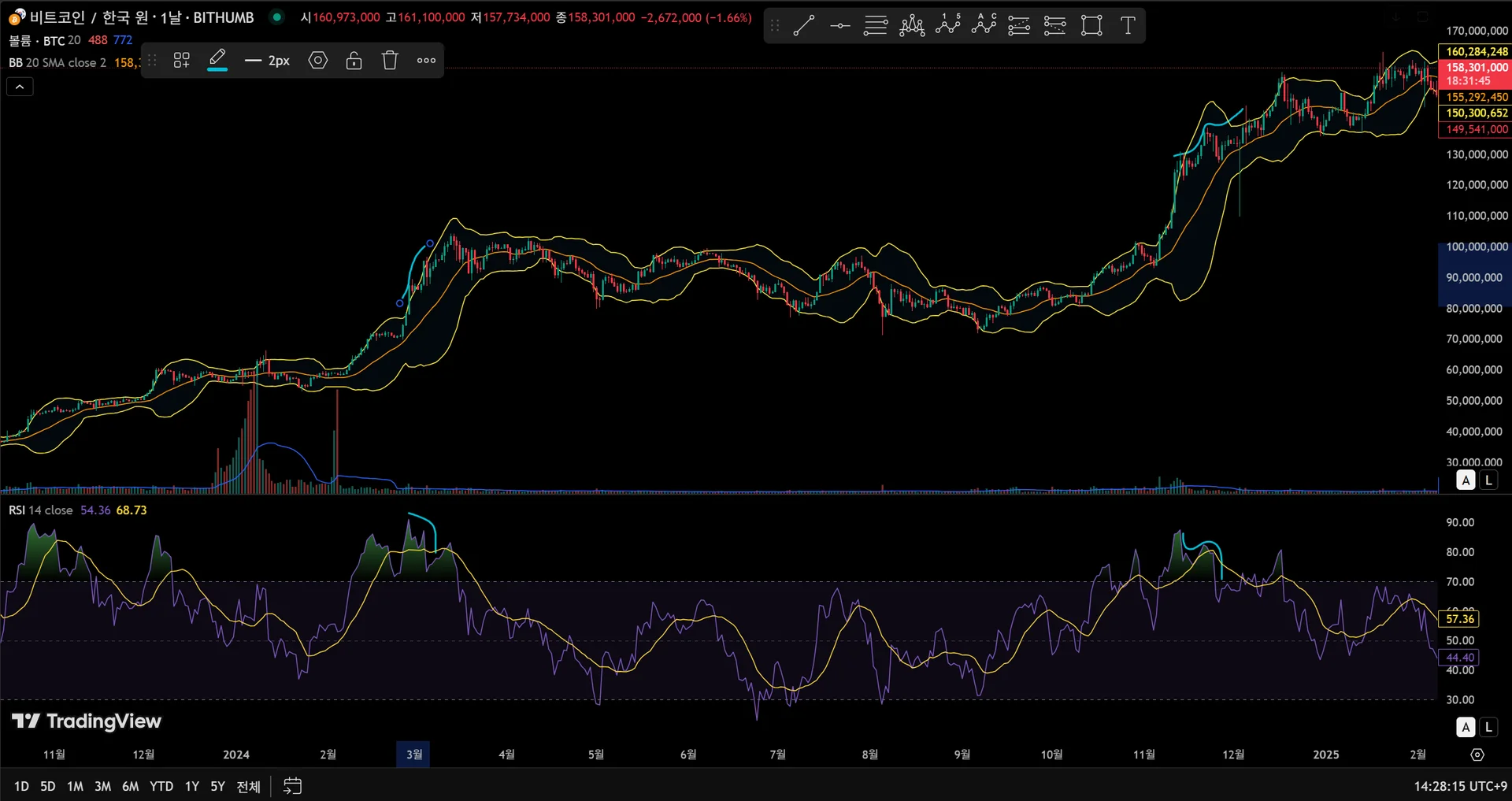Image resolution: width=1512 pixels, height=801 pixels.
Task: Collapse the indicator legend with chevron
Action: coord(20,87)
